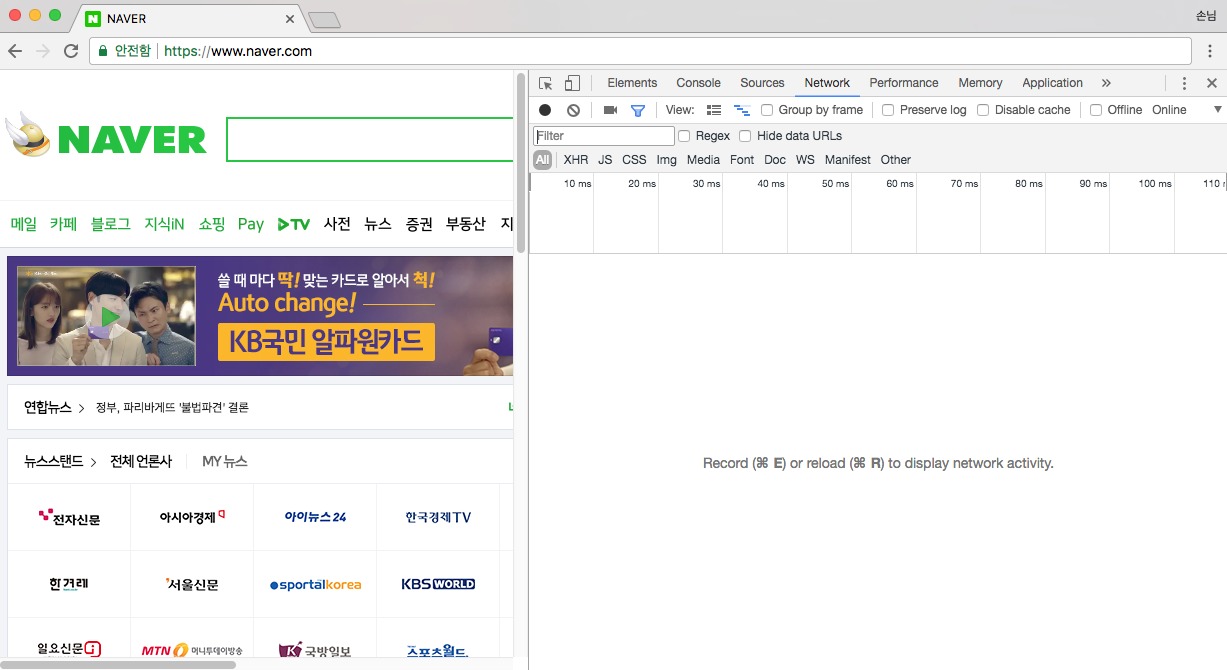Open the 뉴스 link

point(378,224)
